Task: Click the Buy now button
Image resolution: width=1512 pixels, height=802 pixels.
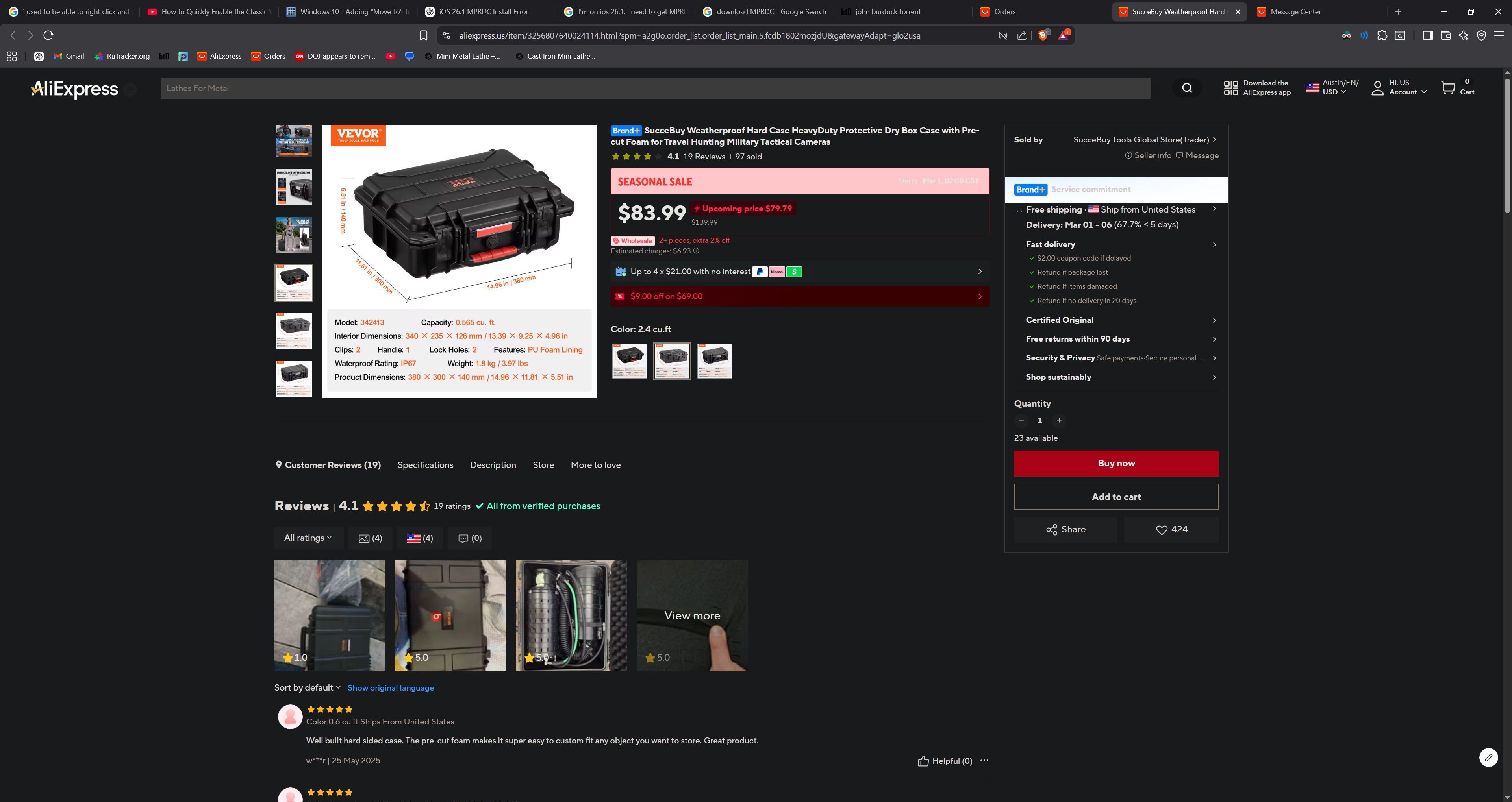Action: coord(1116,463)
